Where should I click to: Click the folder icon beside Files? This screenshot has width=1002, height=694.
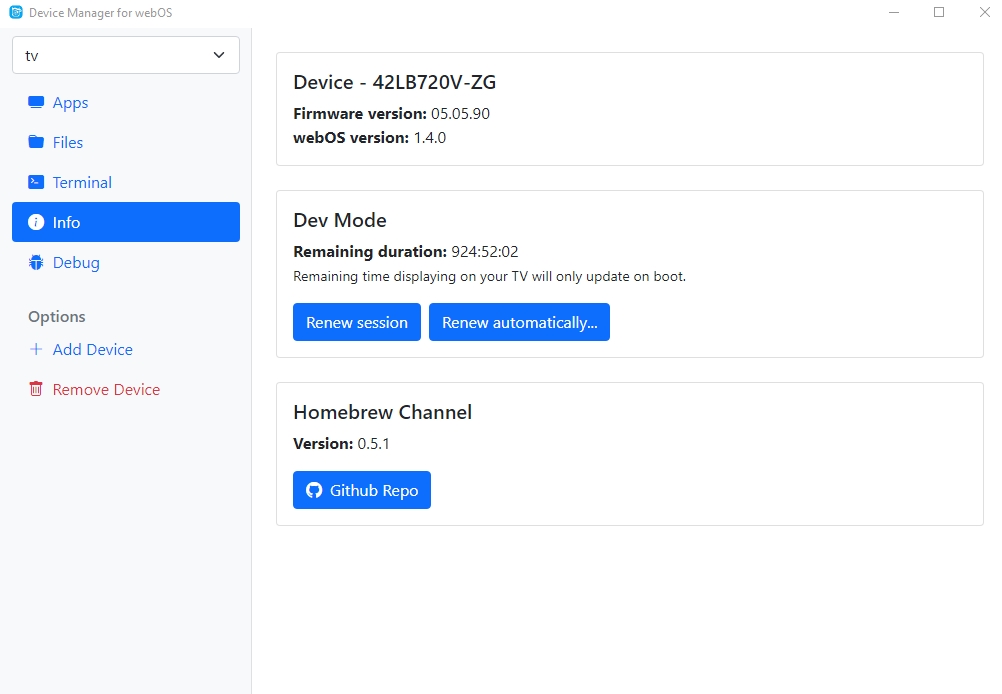coord(36,142)
